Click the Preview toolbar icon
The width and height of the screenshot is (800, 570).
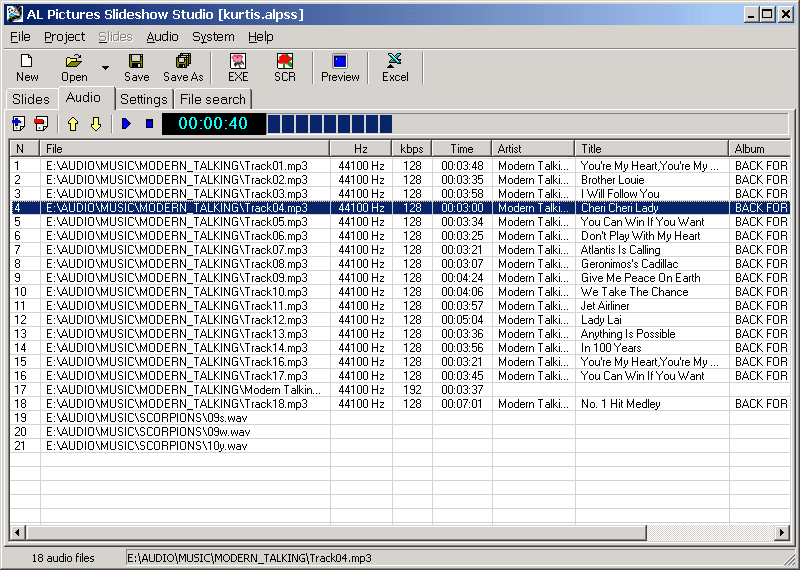point(340,68)
